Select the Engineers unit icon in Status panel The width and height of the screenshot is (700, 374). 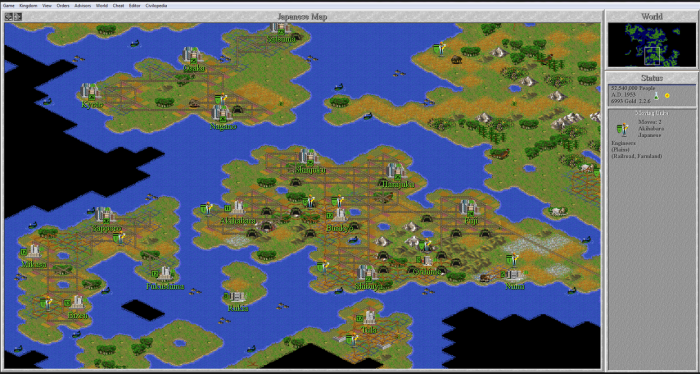pos(620,130)
